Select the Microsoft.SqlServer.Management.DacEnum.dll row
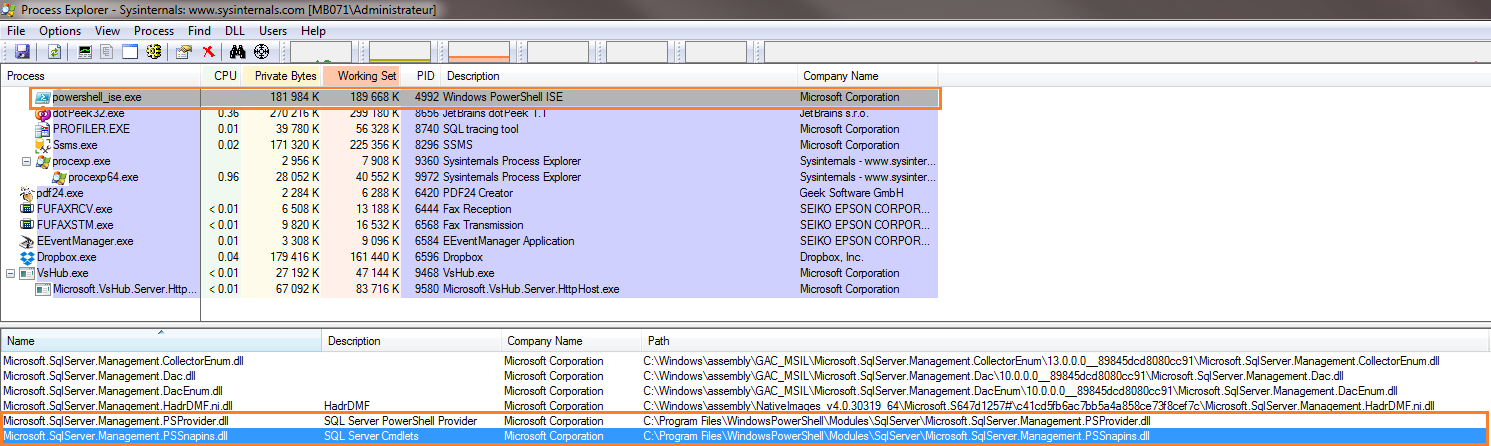The width and height of the screenshot is (1491, 446). 745,390
